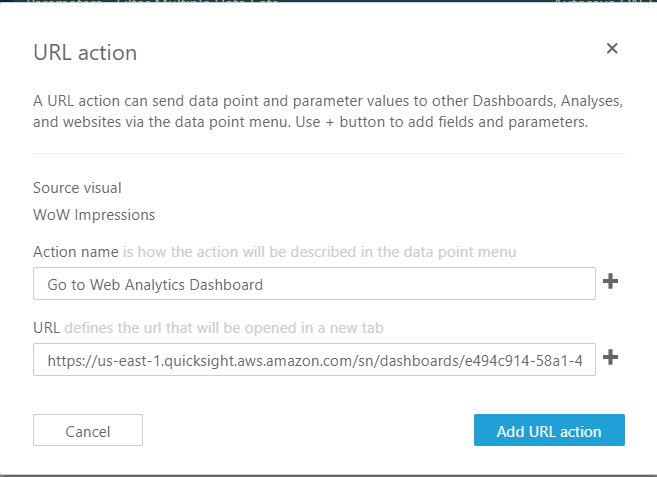Screen dimensions: 657x477
Task: Close the URL action dialog
Action: pyautogui.click(x=612, y=48)
